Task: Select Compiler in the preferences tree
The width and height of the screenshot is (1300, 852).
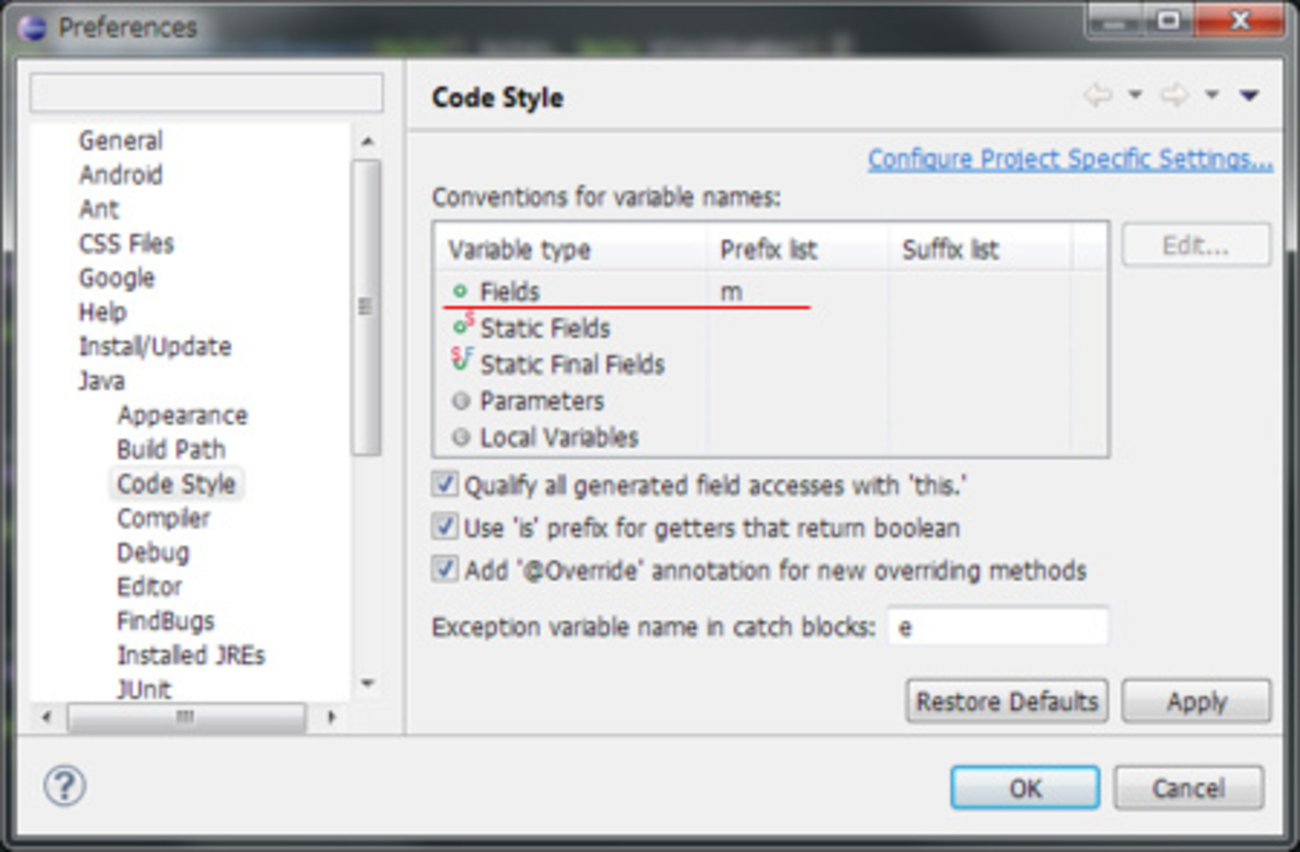Action: click(x=163, y=518)
